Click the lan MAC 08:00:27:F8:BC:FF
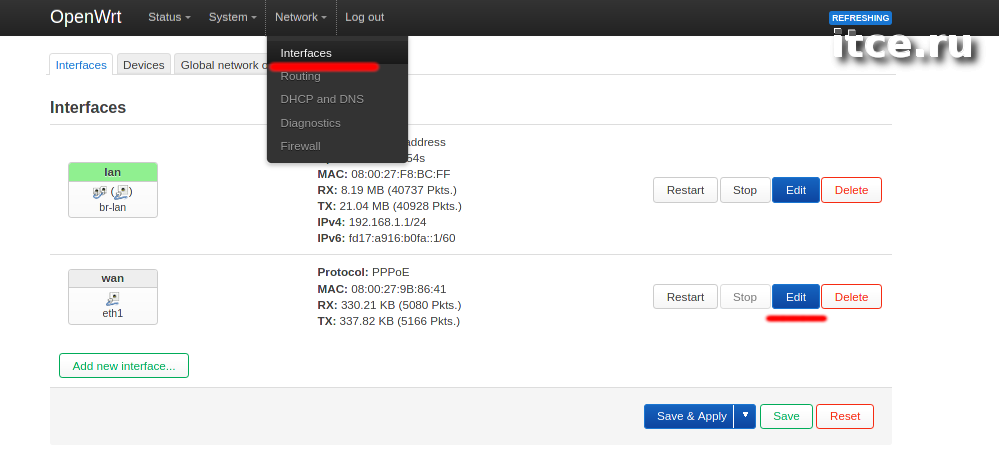 401,174
